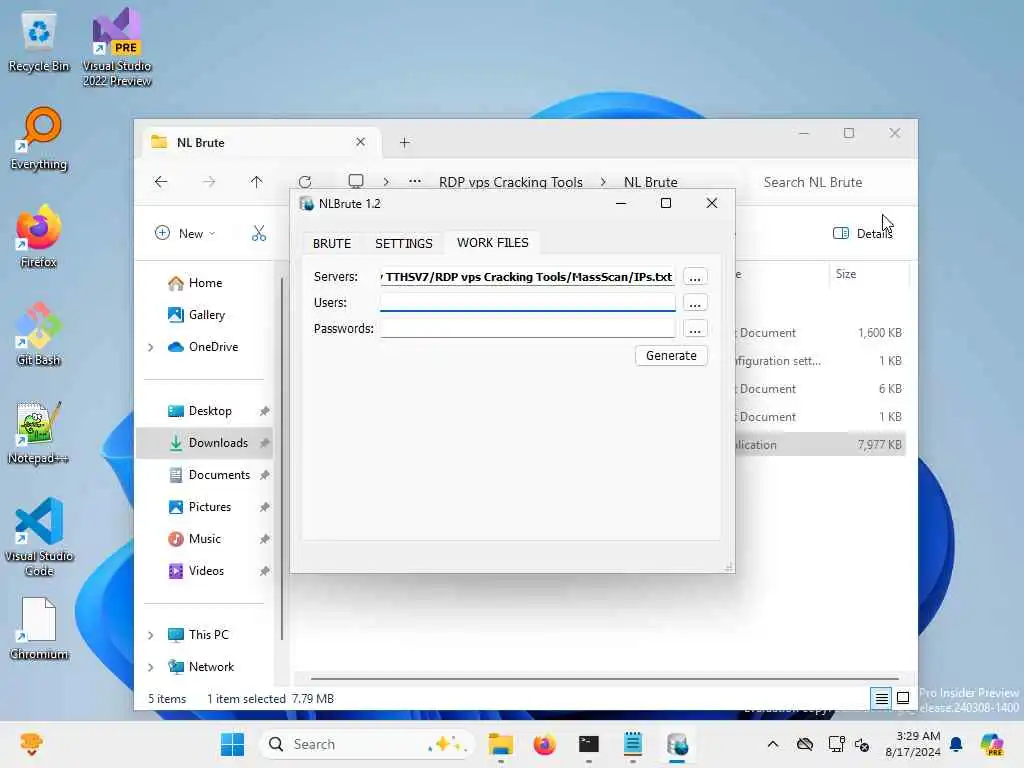The image size is (1024, 768).
Task: Click the breadcrumb ellipsis for hidden path
Action: tap(415, 182)
